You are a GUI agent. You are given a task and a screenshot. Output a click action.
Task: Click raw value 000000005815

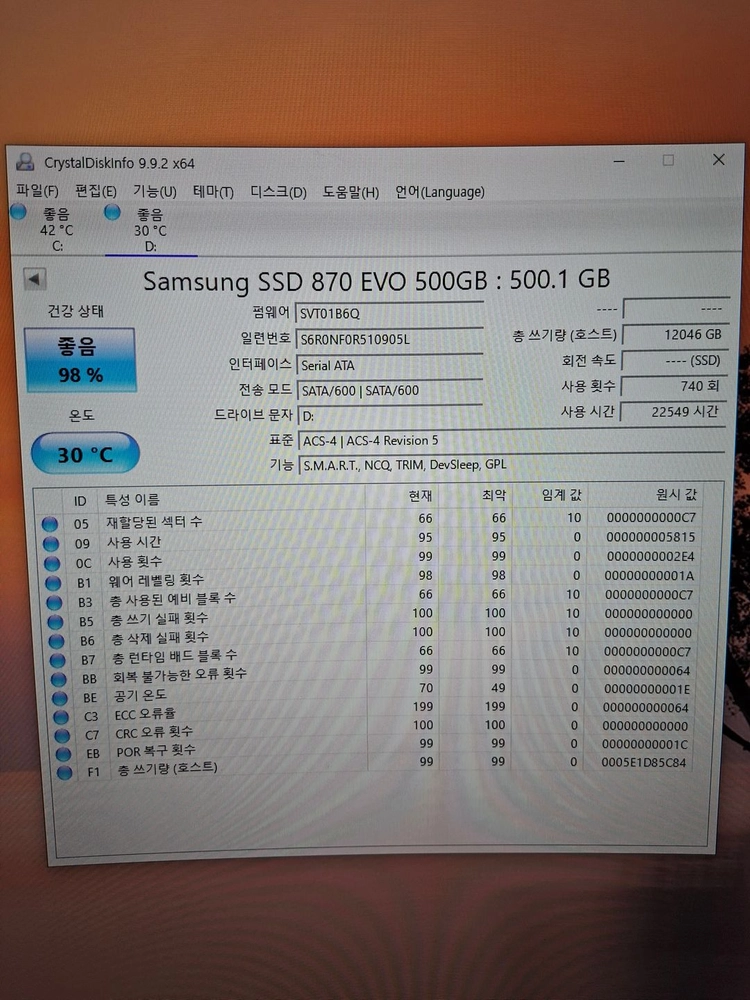click(x=650, y=537)
